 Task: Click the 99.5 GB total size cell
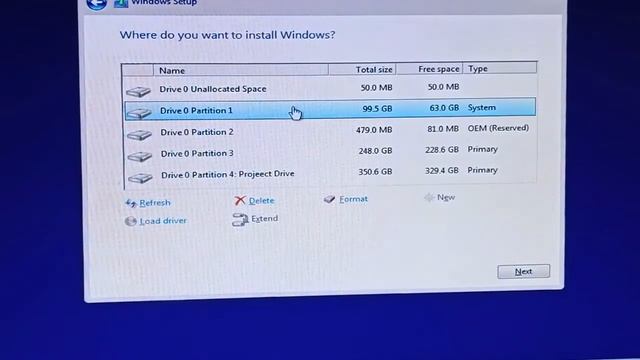point(377,109)
